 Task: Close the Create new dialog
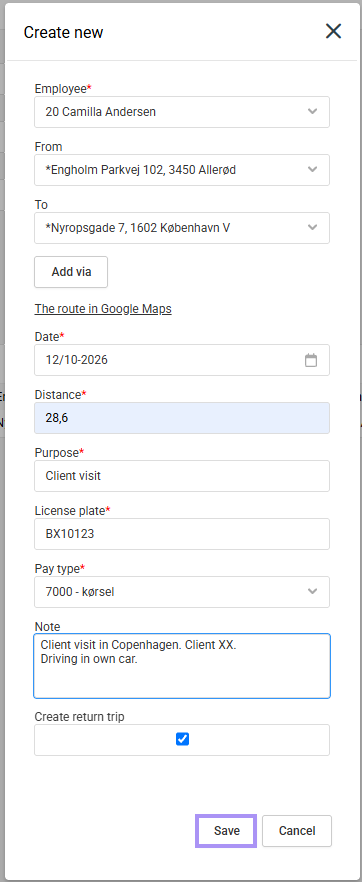click(333, 32)
